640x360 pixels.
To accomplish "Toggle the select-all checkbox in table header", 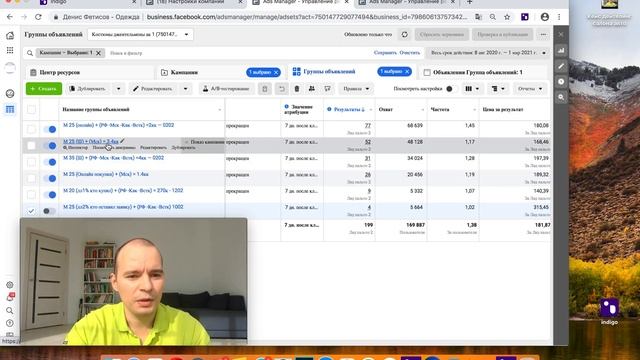I will tap(31, 109).
